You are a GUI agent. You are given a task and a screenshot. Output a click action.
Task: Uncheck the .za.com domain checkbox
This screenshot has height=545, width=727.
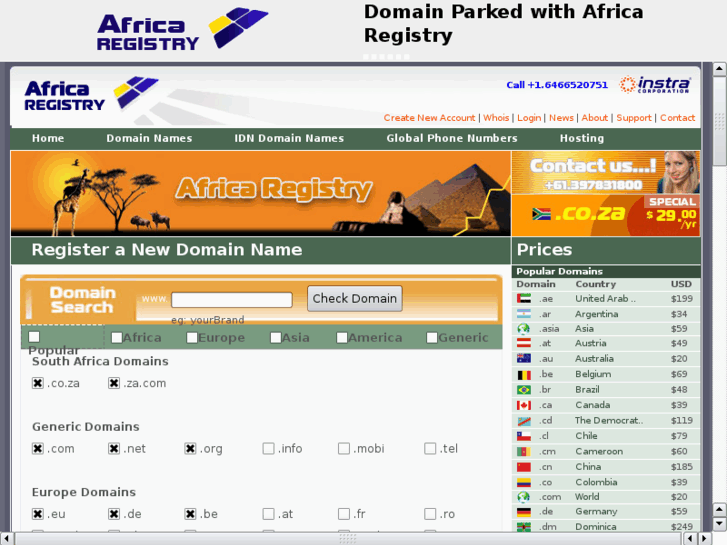click(114, 383)
